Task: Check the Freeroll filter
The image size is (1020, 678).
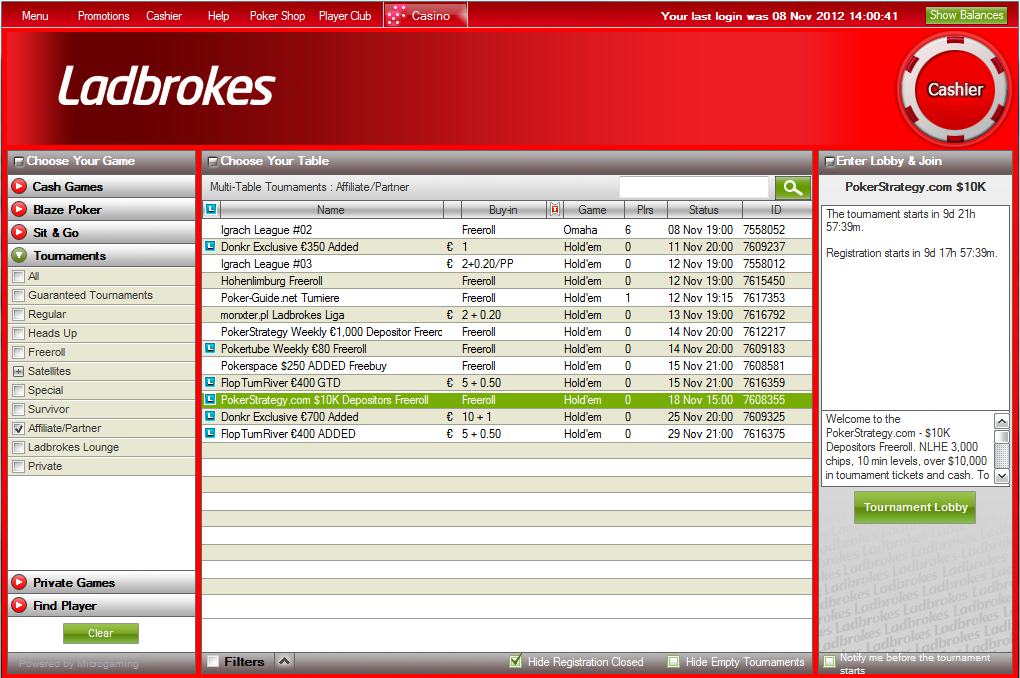Action: [19, 352]
